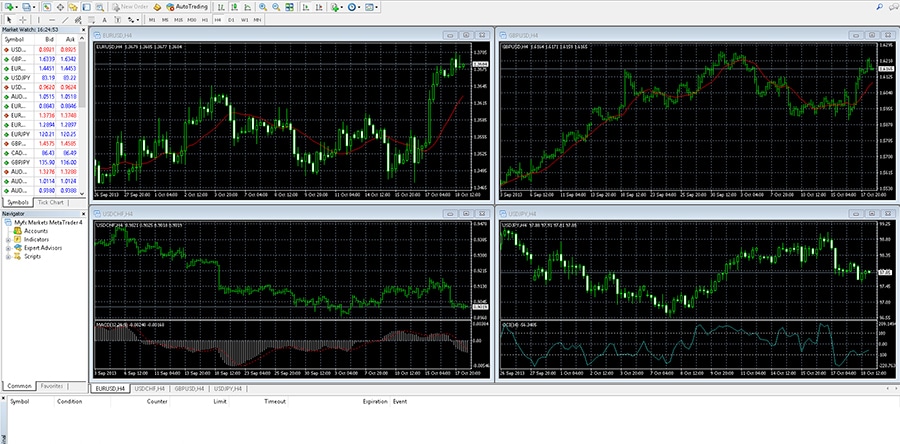Set timeframe to M15
Viewport: 900px width, 444px height.
[x=177, y=19]
